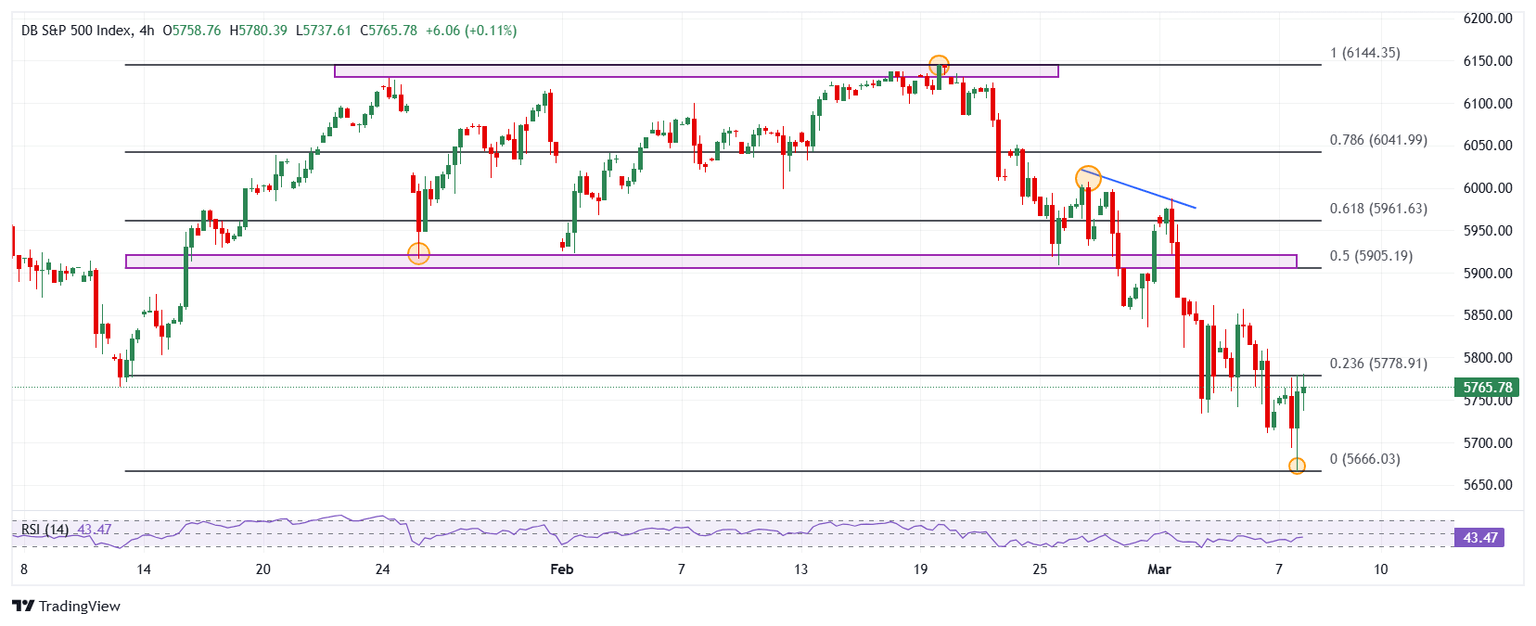Image resolution: width=1536 pixels, height=626 pixels.
Task: Click the orange circle at the 5666 low
Action: point(1297,466)
